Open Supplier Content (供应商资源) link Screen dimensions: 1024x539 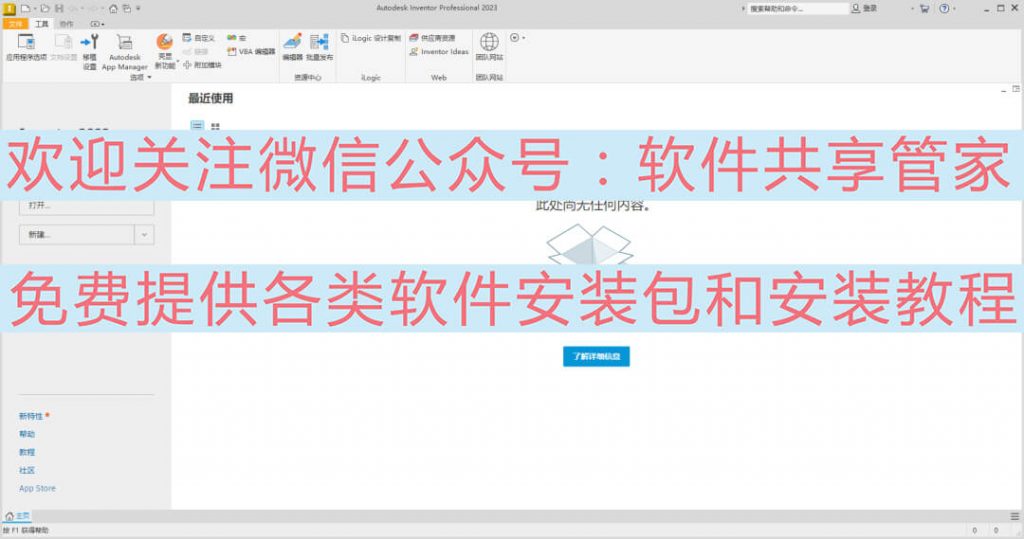pyautogui.click(x=432, y=38)
